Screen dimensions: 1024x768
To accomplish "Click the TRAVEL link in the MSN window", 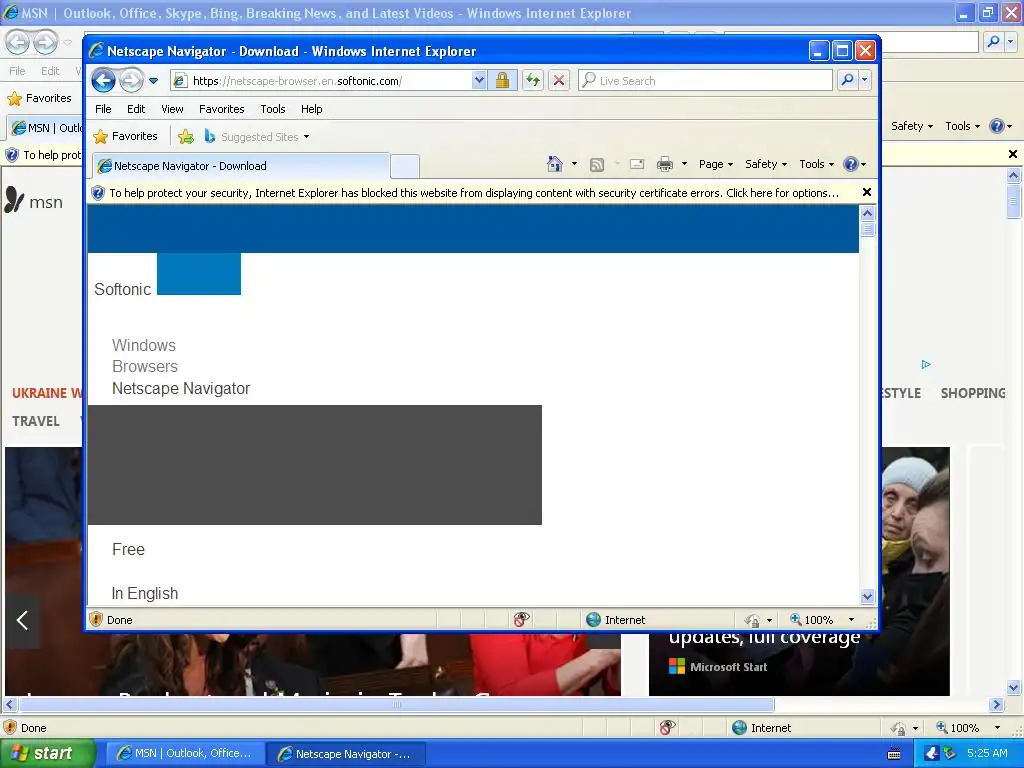I will [35, 421].
